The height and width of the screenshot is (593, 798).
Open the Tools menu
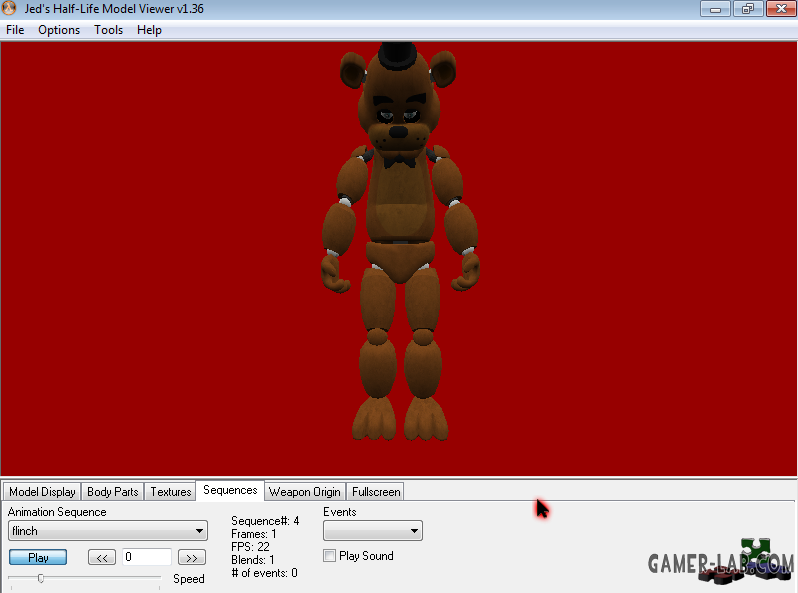(108, 30)
